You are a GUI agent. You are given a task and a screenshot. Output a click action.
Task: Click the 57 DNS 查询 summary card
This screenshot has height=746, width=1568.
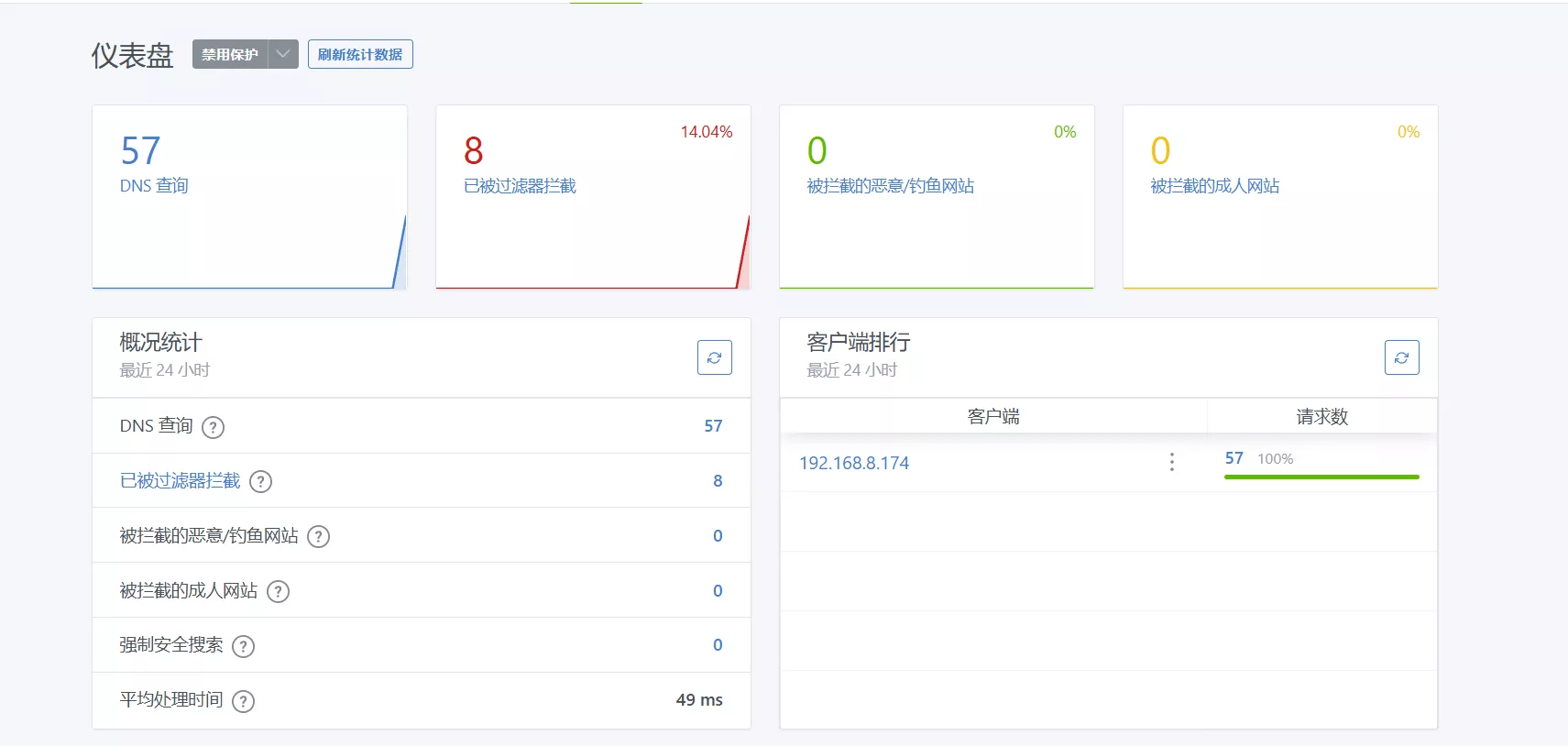(249, 197)
